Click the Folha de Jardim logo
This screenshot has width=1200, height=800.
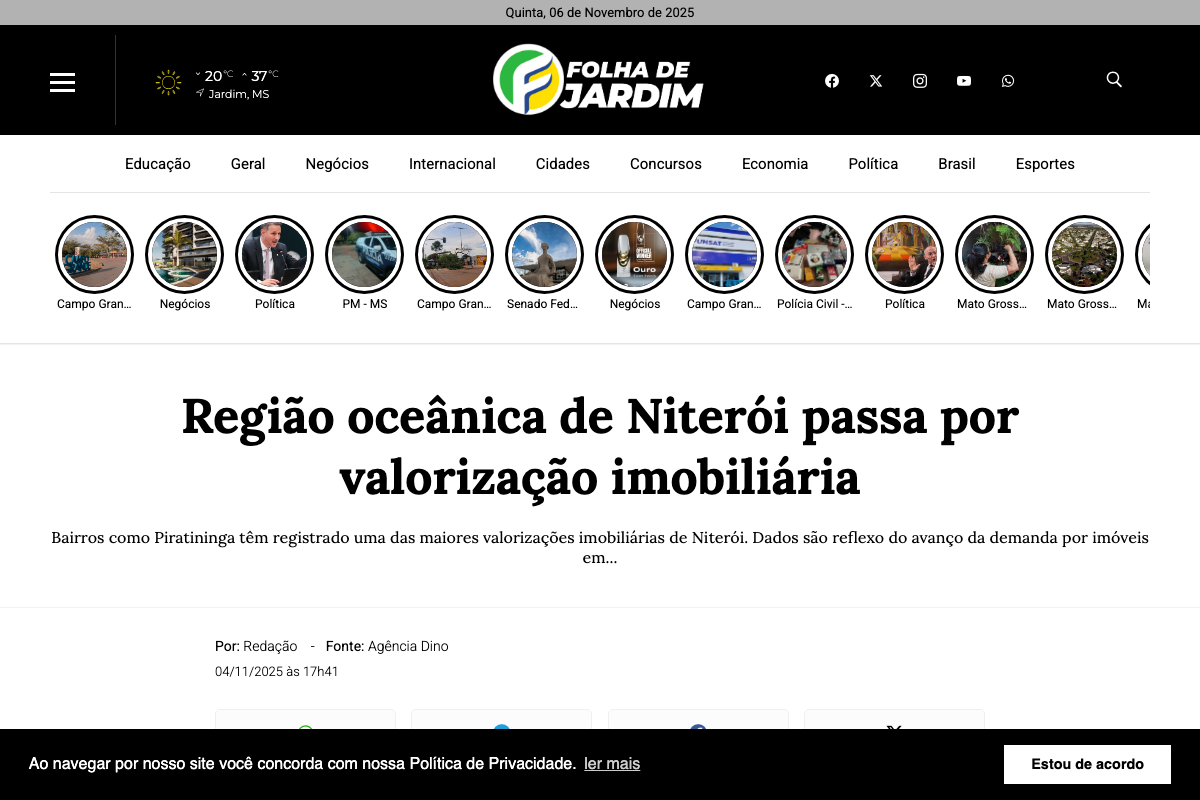tap(598, 80)
